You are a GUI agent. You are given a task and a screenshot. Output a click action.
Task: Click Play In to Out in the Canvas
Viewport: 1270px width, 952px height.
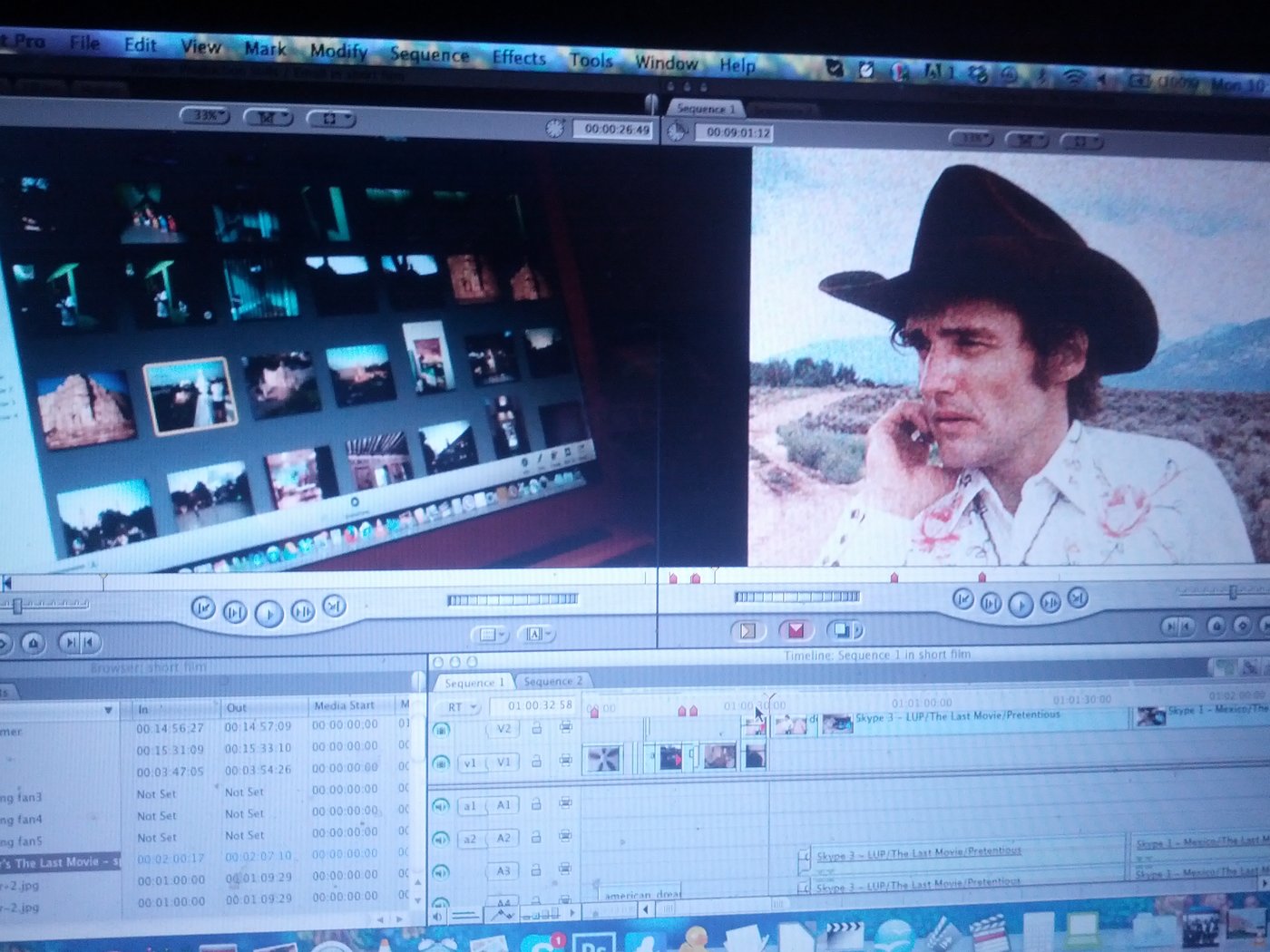click(992, 602)
